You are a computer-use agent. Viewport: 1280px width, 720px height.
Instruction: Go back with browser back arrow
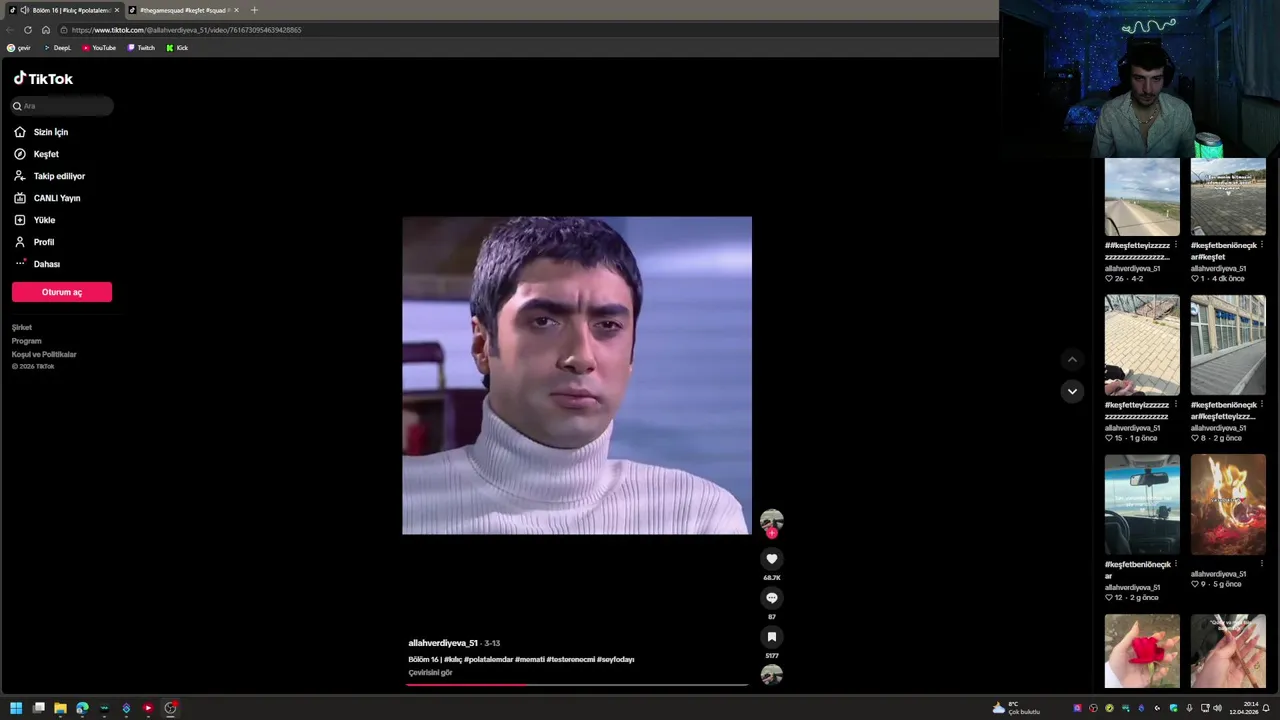point(10,30)
